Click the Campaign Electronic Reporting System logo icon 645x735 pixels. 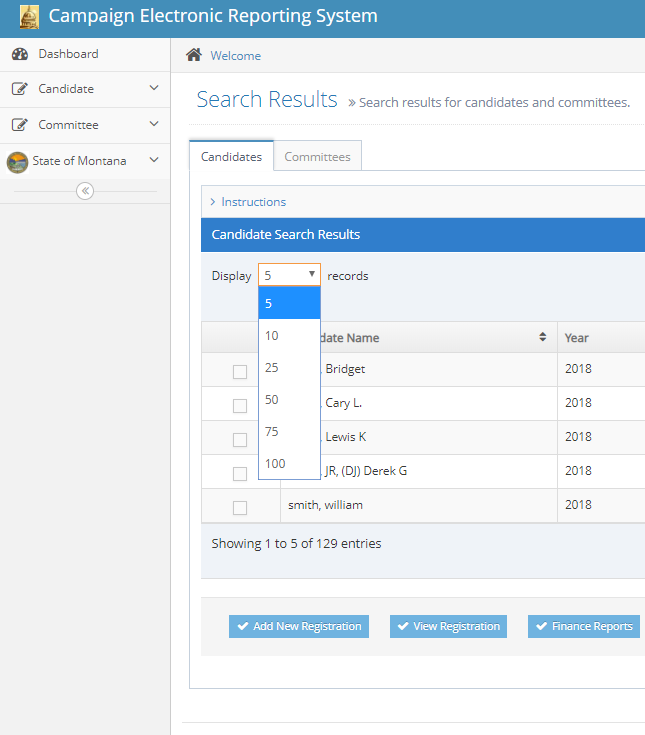[x=29, y=17]
